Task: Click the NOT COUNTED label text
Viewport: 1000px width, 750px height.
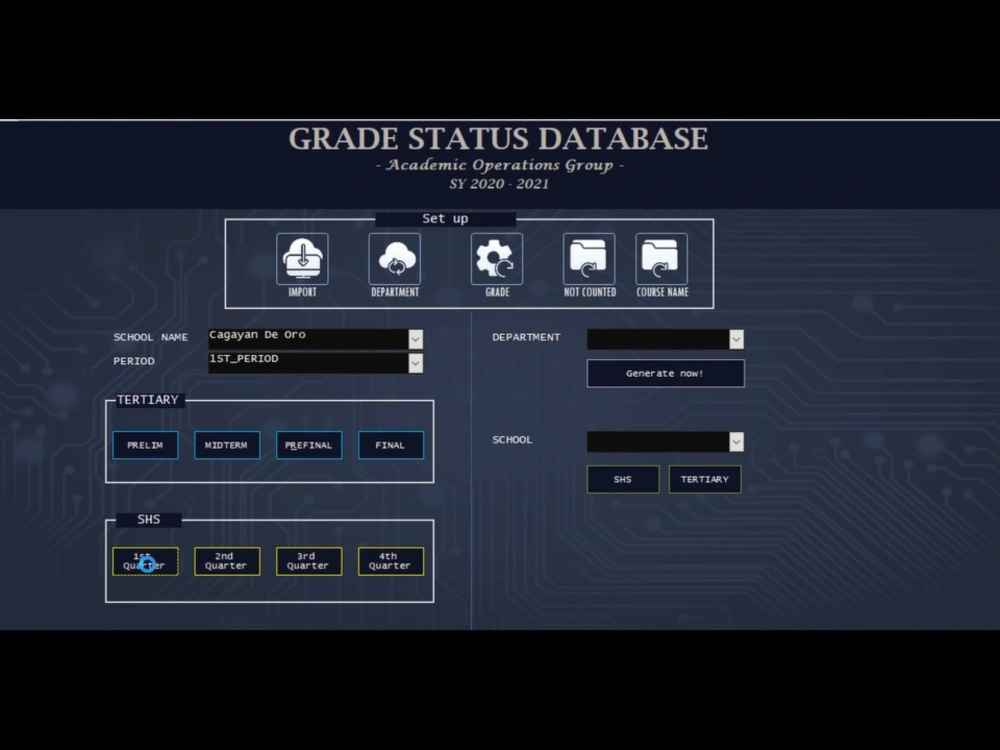Action: point(590,292)
